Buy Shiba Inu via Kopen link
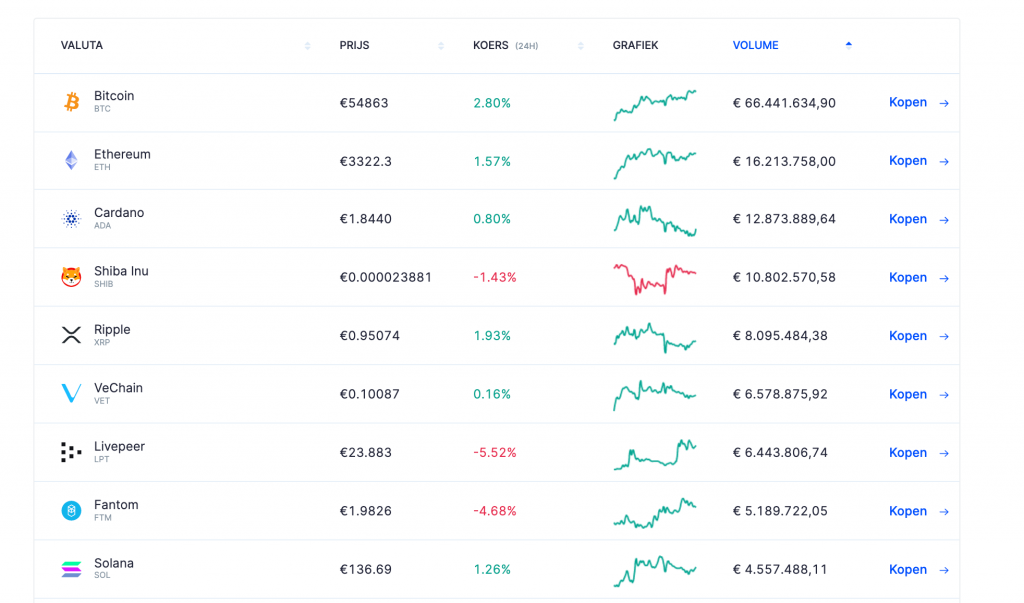1024x603 pixels. 908,277
